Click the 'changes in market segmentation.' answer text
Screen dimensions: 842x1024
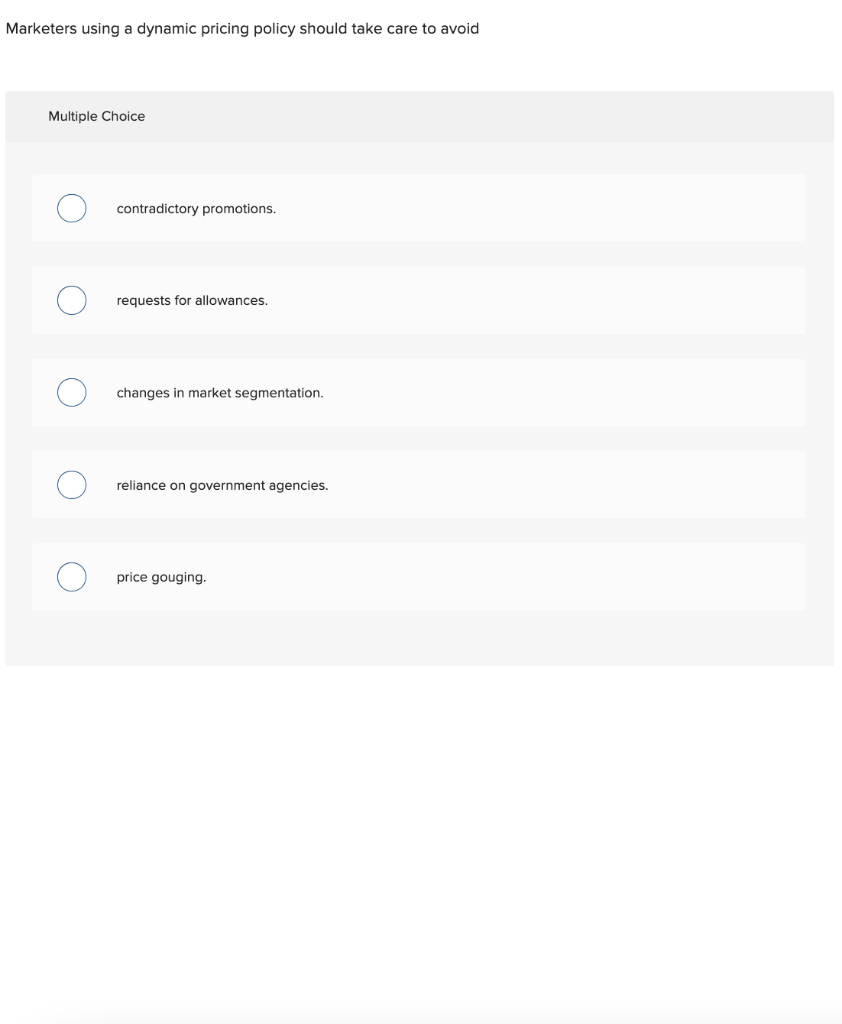click(220, 393)
